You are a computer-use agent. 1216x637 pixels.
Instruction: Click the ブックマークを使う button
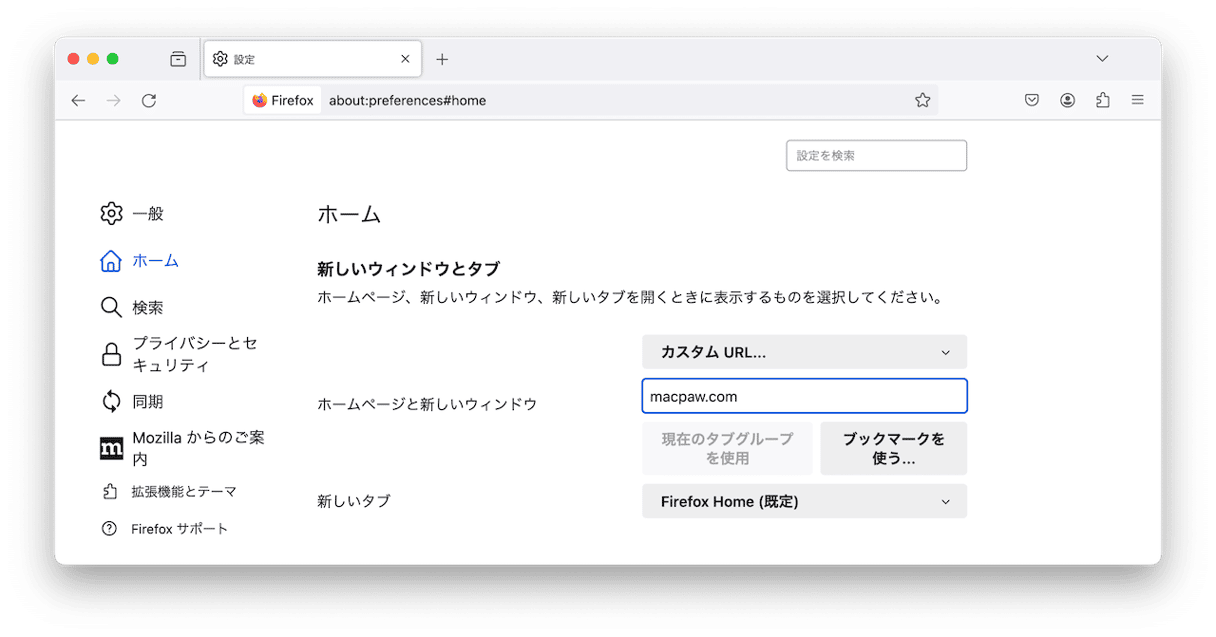click(x=893, y=448)
